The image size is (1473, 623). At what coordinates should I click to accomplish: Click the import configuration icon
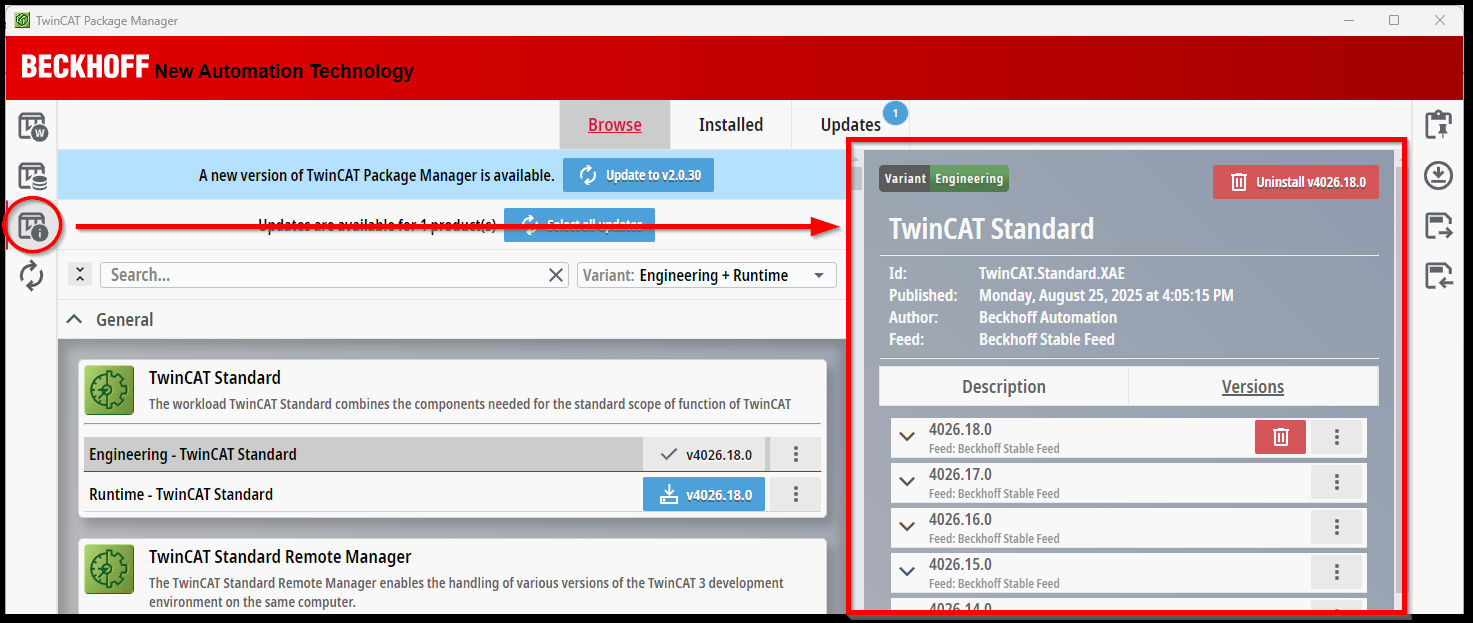1438,276
